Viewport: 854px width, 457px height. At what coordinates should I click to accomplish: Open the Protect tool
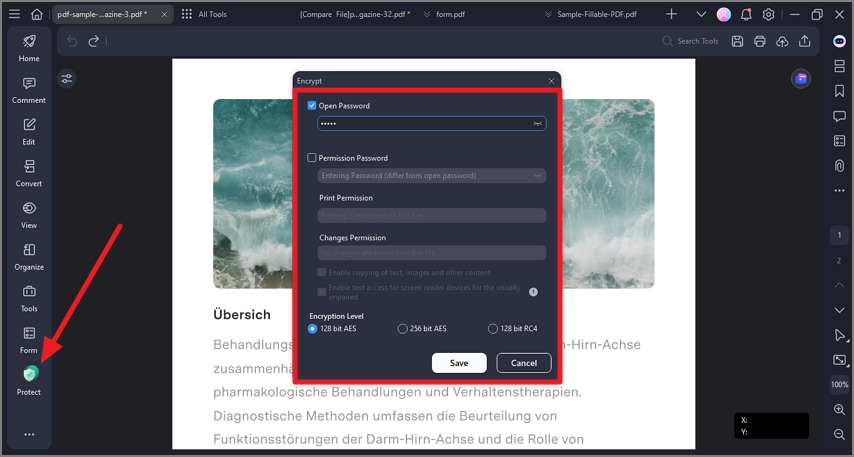coord(29,381)
